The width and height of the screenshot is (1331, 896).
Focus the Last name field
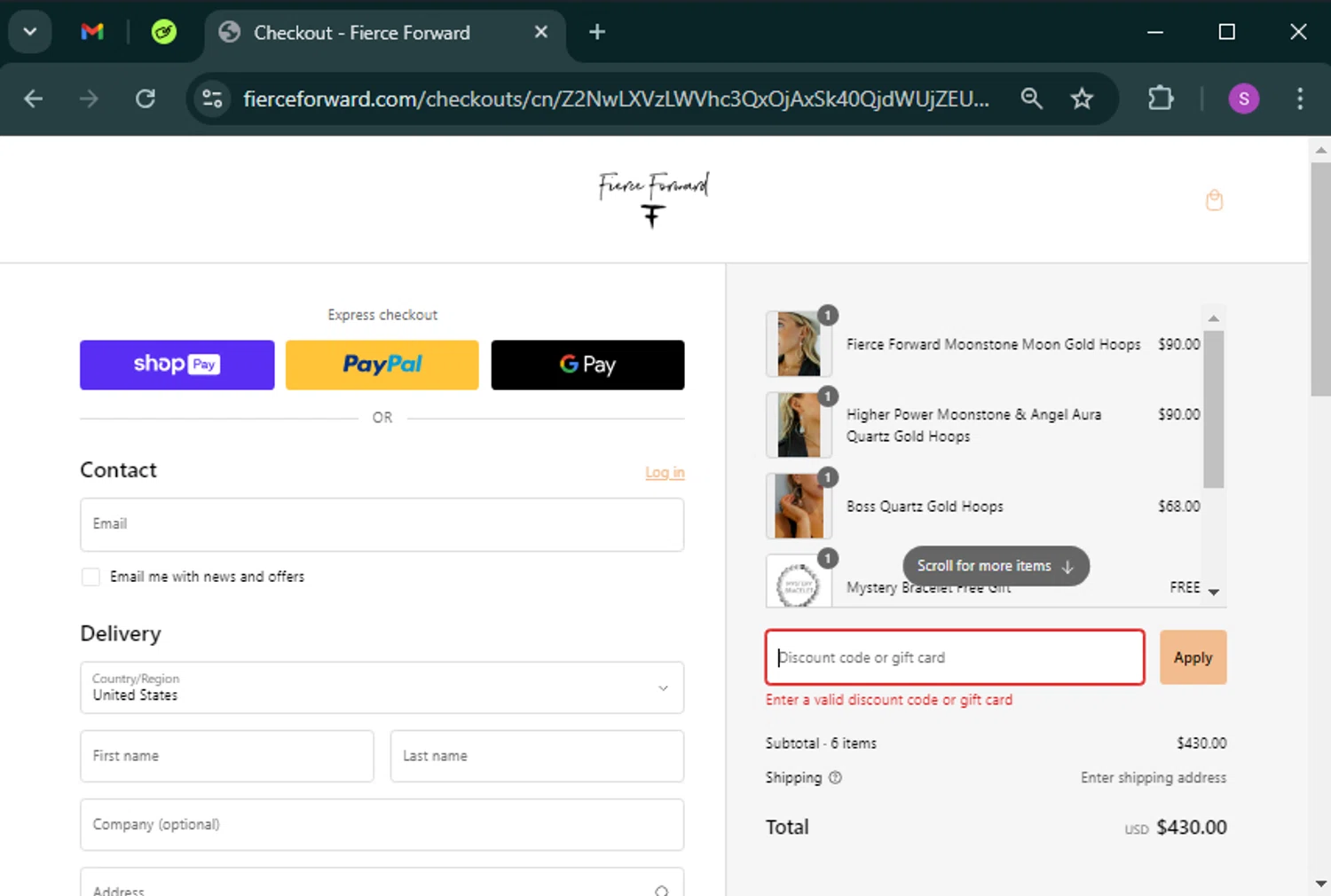pos(537,756)
